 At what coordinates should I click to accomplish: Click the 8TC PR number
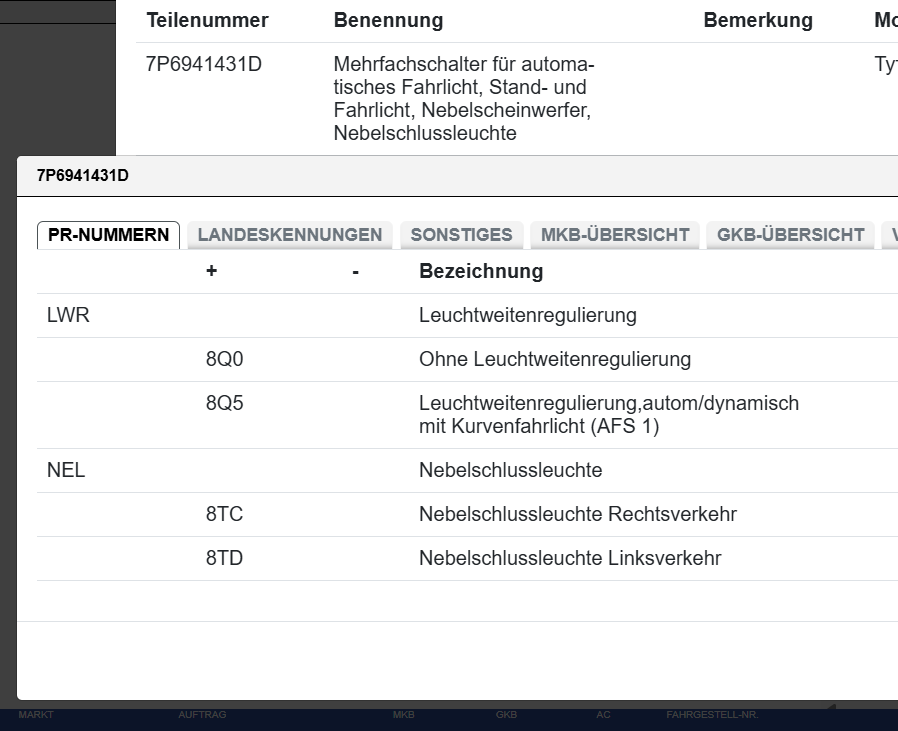tap(225, 515)
